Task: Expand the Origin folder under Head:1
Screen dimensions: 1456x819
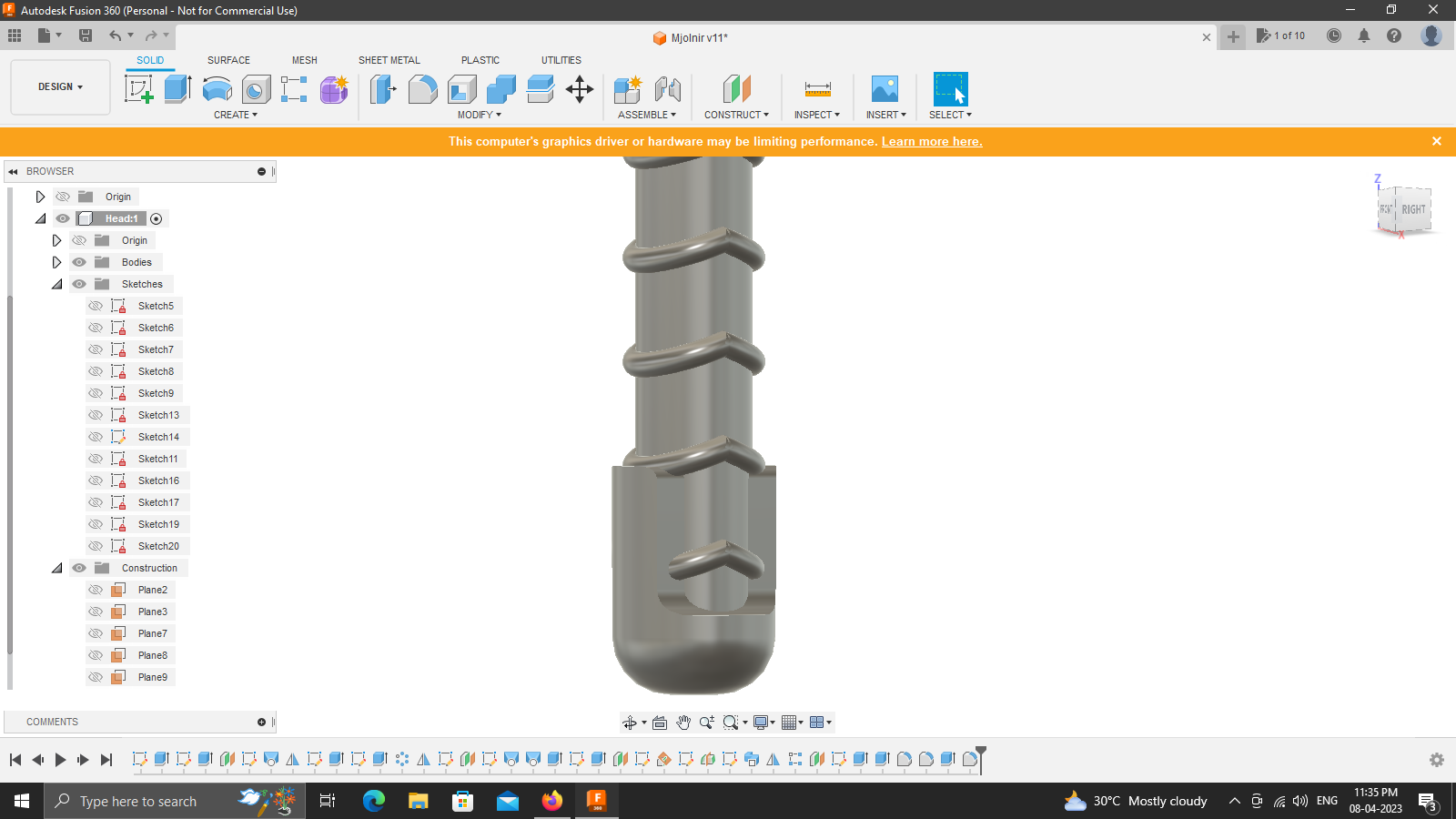Action: [56, 239]
